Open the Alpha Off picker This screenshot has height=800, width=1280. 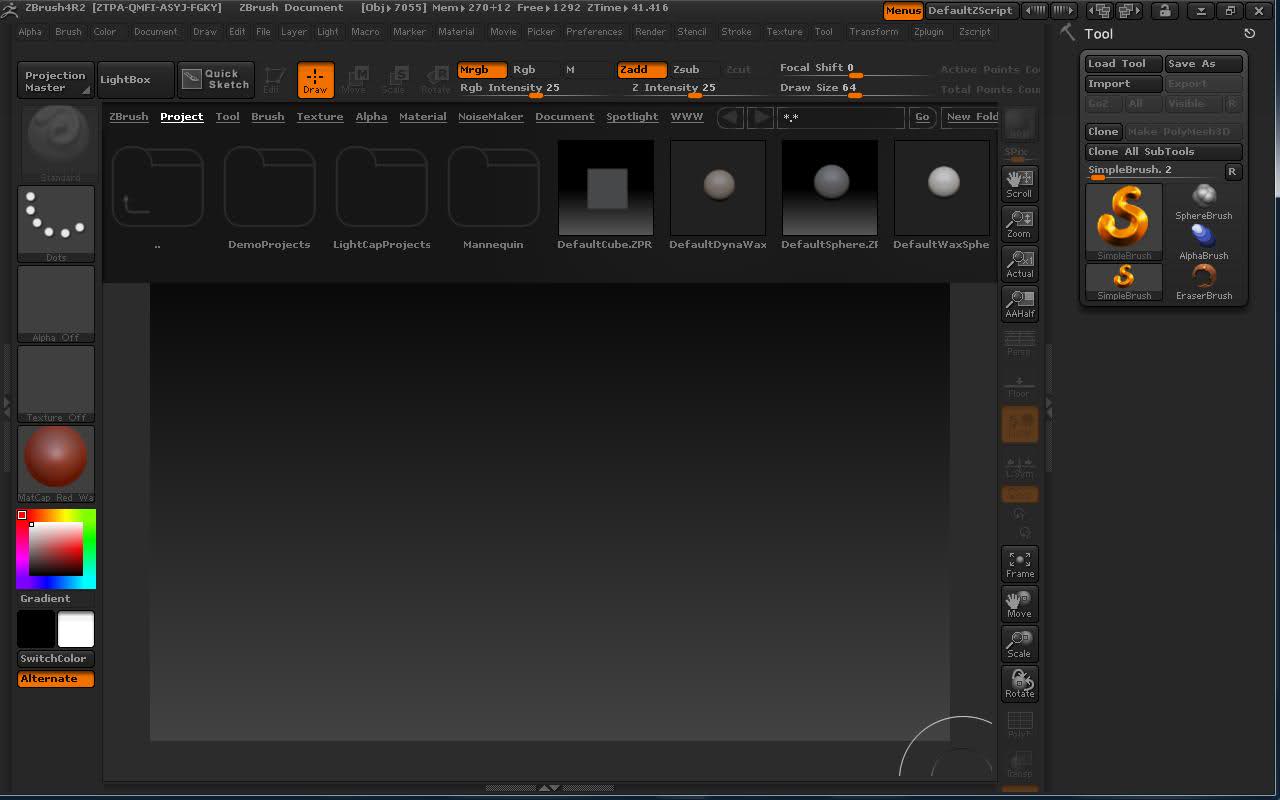(x=56, y=304)
